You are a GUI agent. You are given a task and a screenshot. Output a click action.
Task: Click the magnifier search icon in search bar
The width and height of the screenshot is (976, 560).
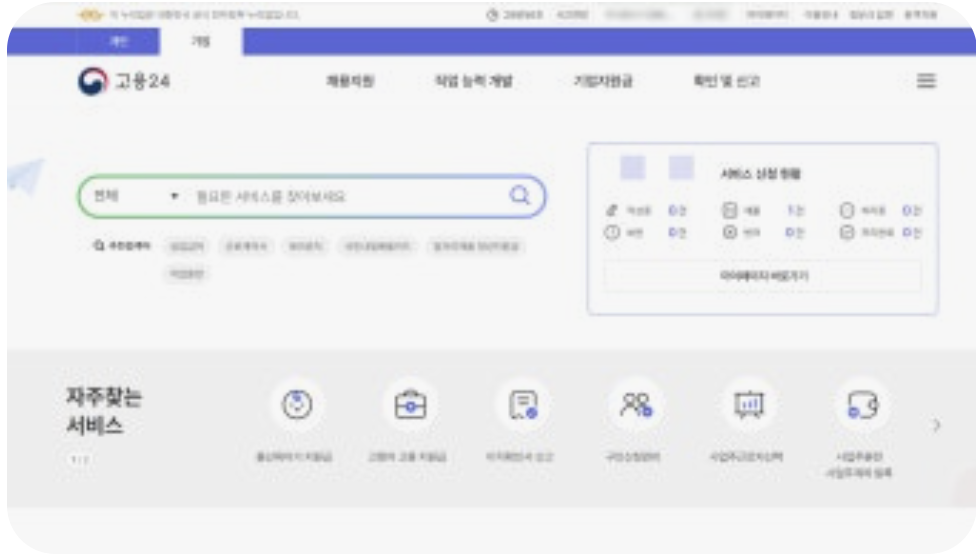[519, 196]
